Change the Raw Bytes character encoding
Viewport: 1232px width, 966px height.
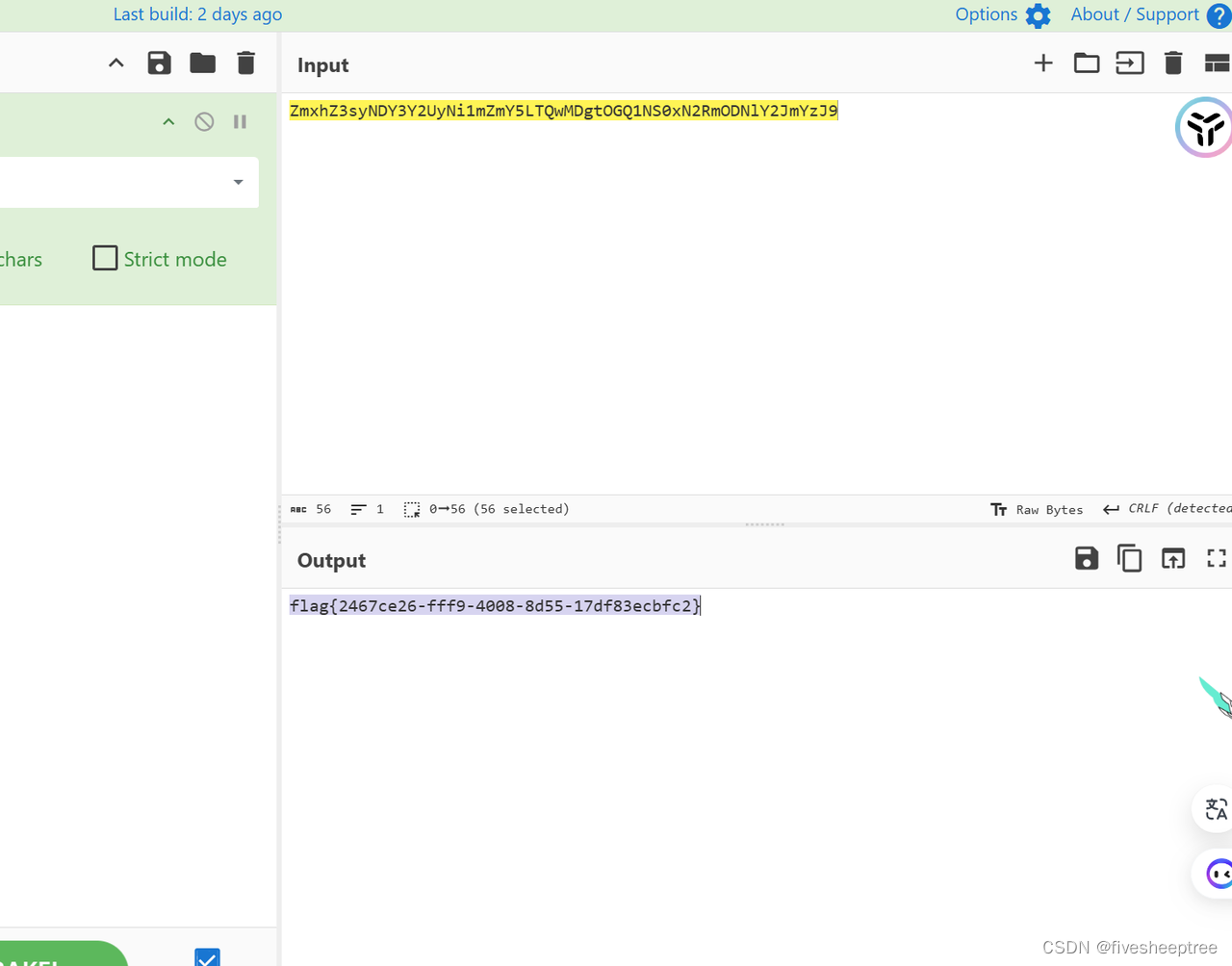[1037, 509]
